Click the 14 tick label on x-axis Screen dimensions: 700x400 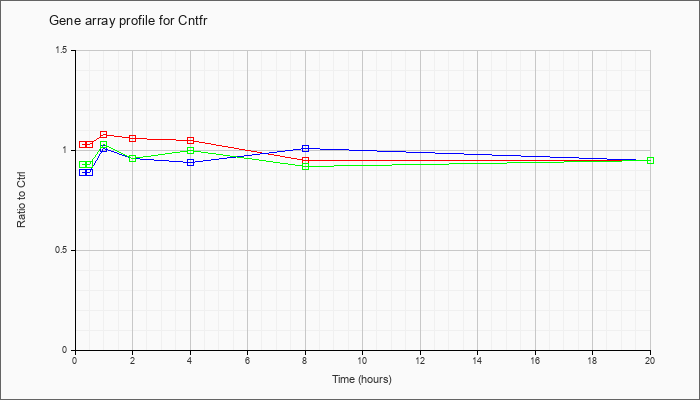(478, 361)
